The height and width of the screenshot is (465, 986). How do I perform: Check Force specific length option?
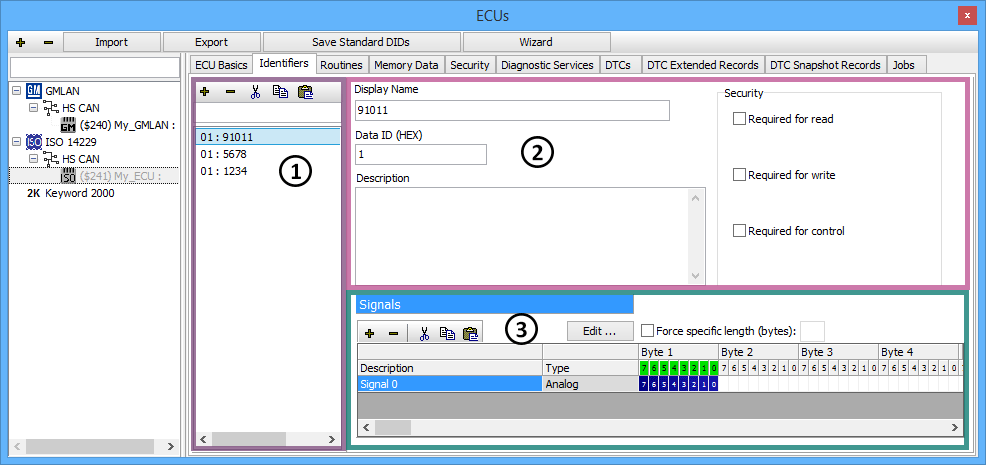(x=648, y=331)
